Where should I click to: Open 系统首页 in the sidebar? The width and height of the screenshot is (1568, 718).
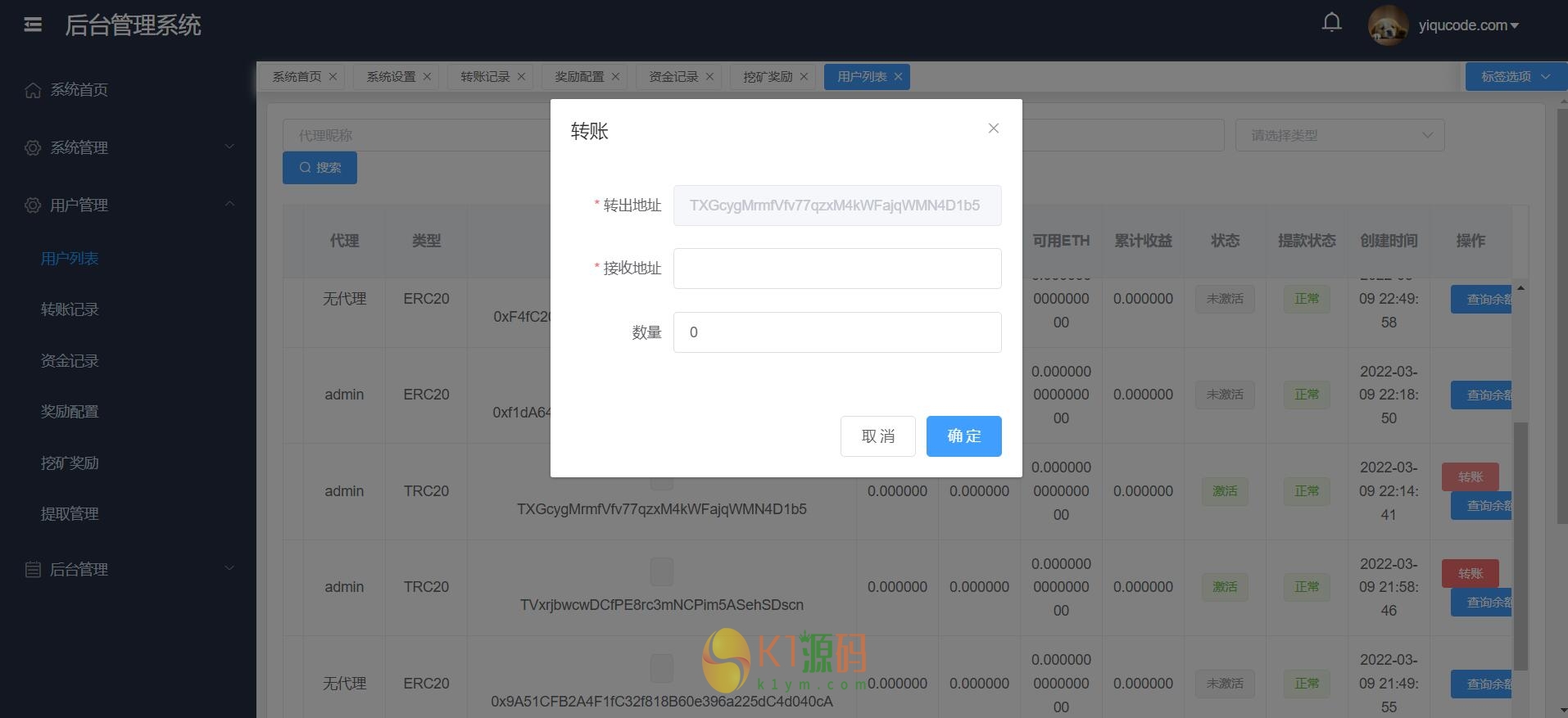[x=79, y=90]
